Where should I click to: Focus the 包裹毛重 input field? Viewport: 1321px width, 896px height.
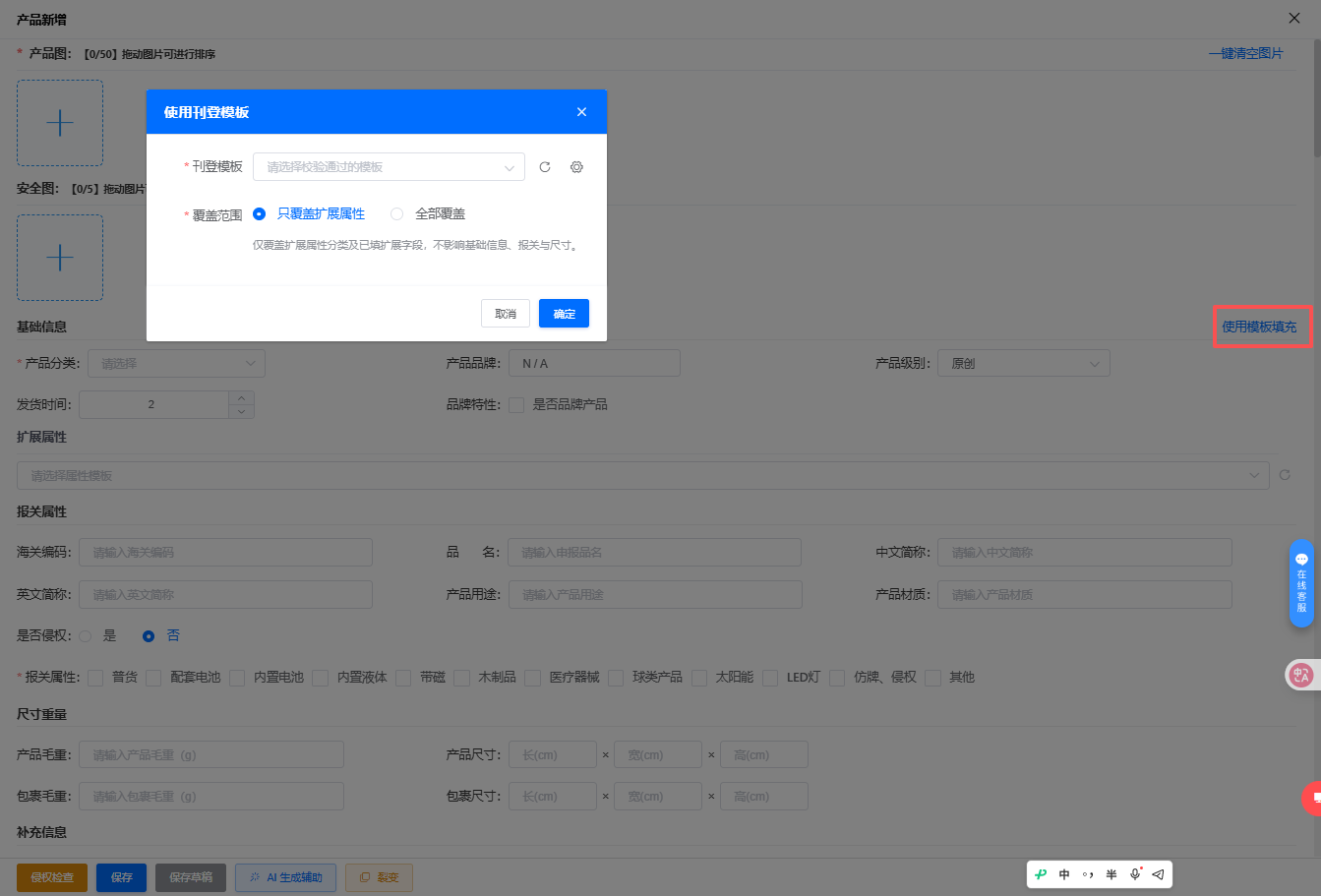[x=211, y=797]
